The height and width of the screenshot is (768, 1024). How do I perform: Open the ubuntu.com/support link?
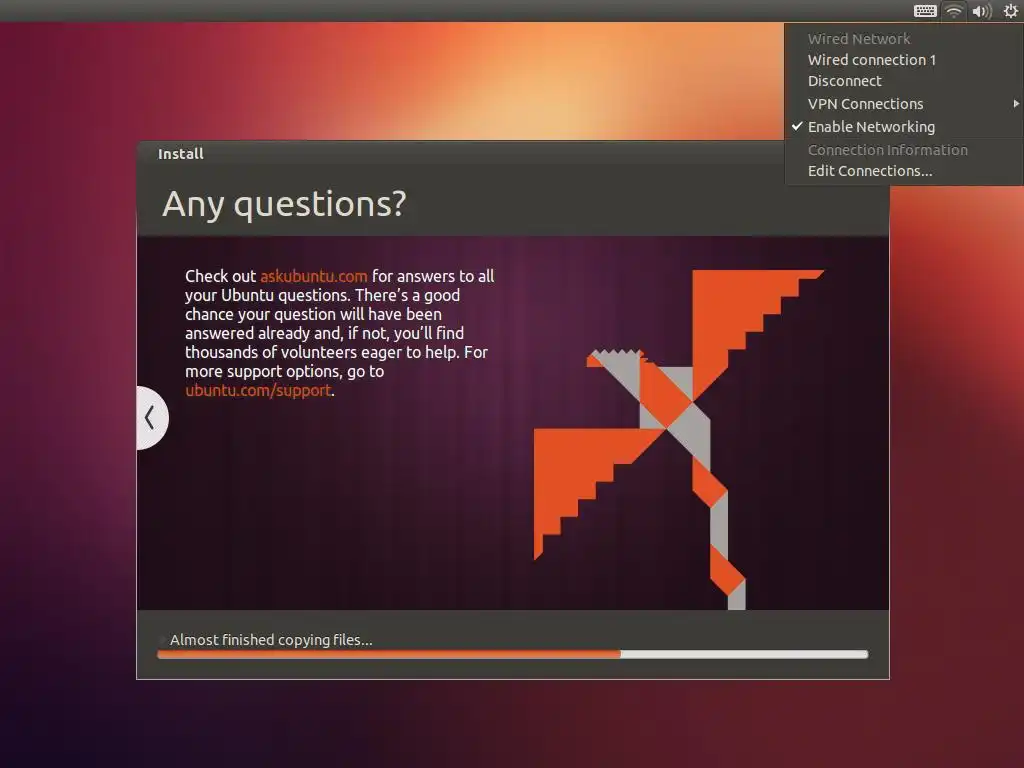click(x=258, y=391)
